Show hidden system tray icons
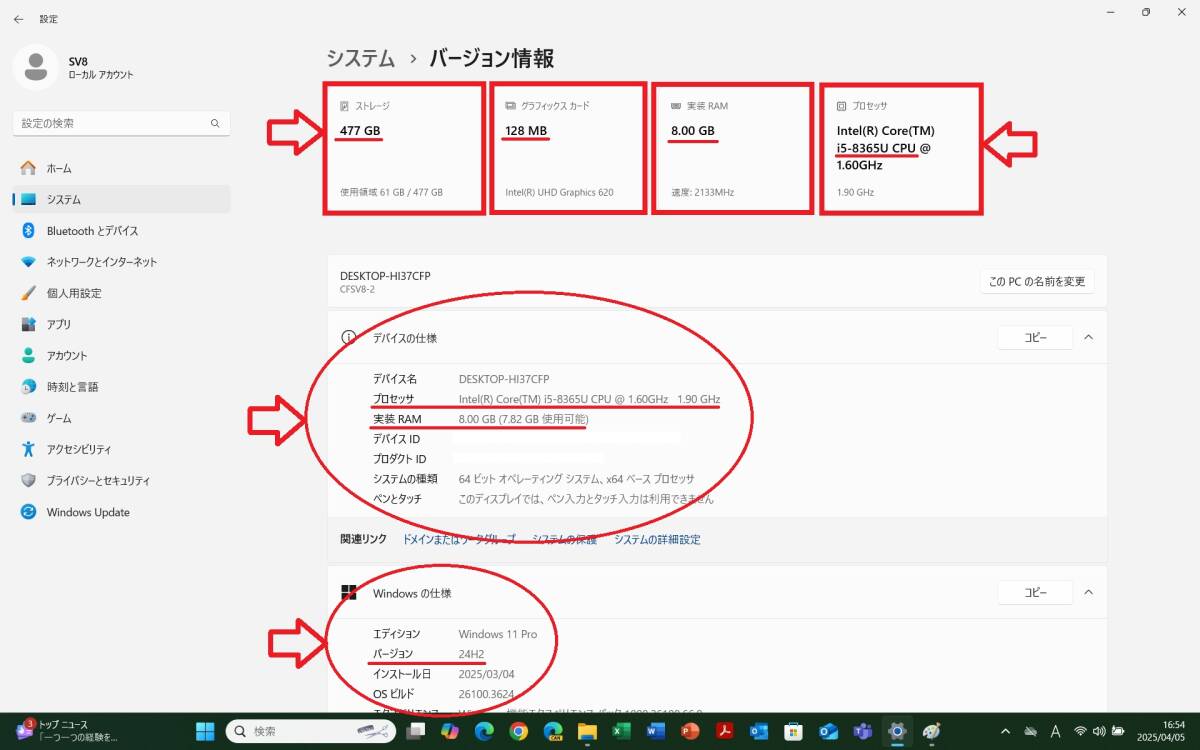The height and width of the screenshot is (750, 1200). pos(1005,731)
